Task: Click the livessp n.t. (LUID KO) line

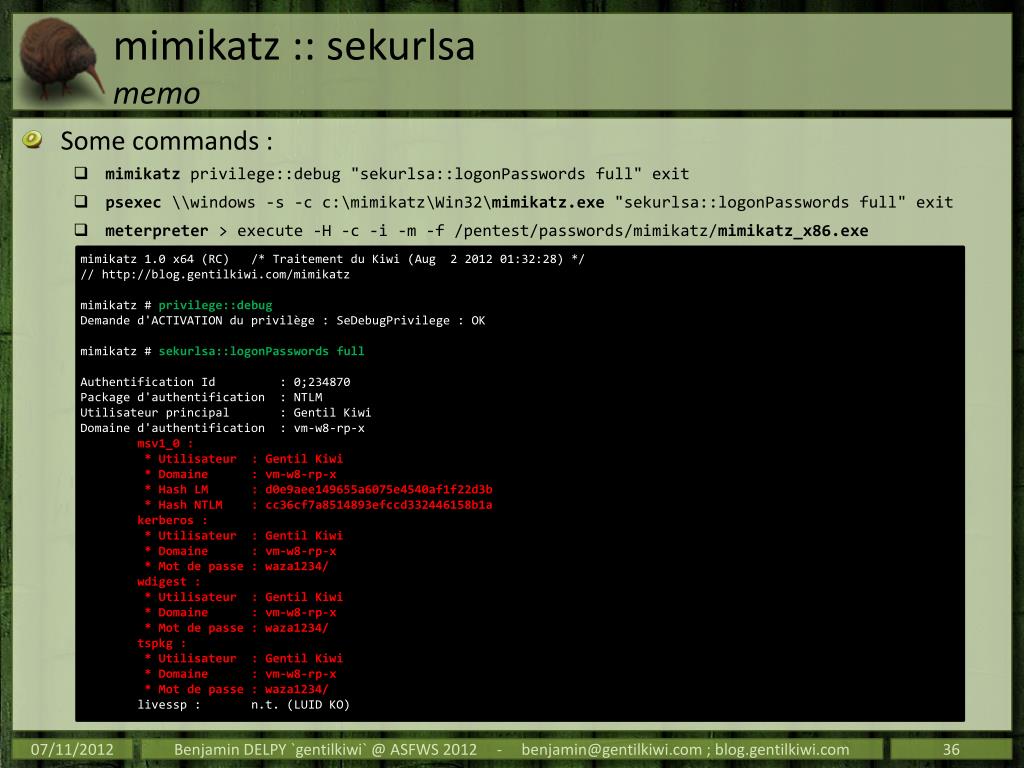Action: point(244,705)
